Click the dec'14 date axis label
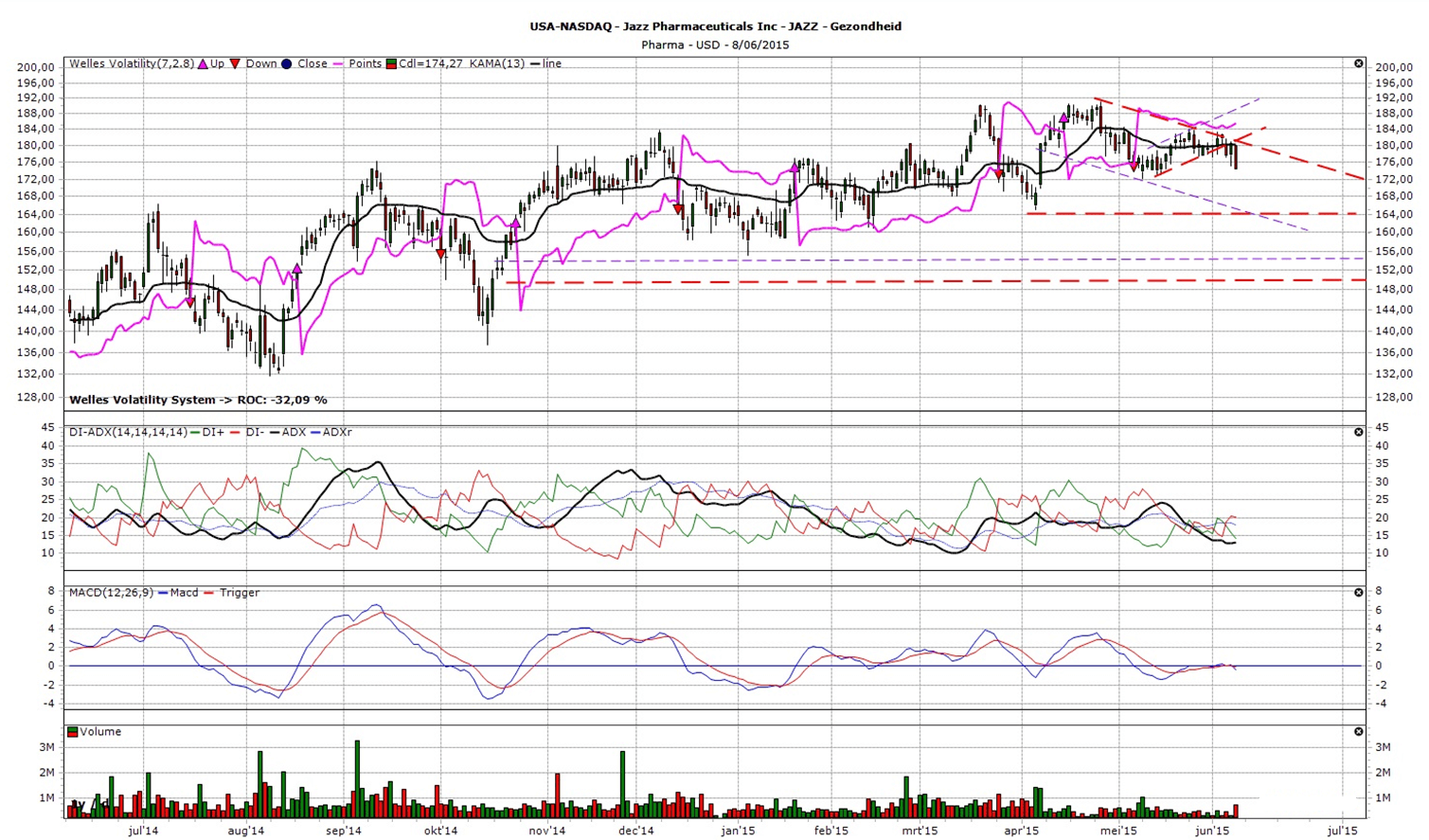Screen dimensions: 1429x840 pos(636,831)
